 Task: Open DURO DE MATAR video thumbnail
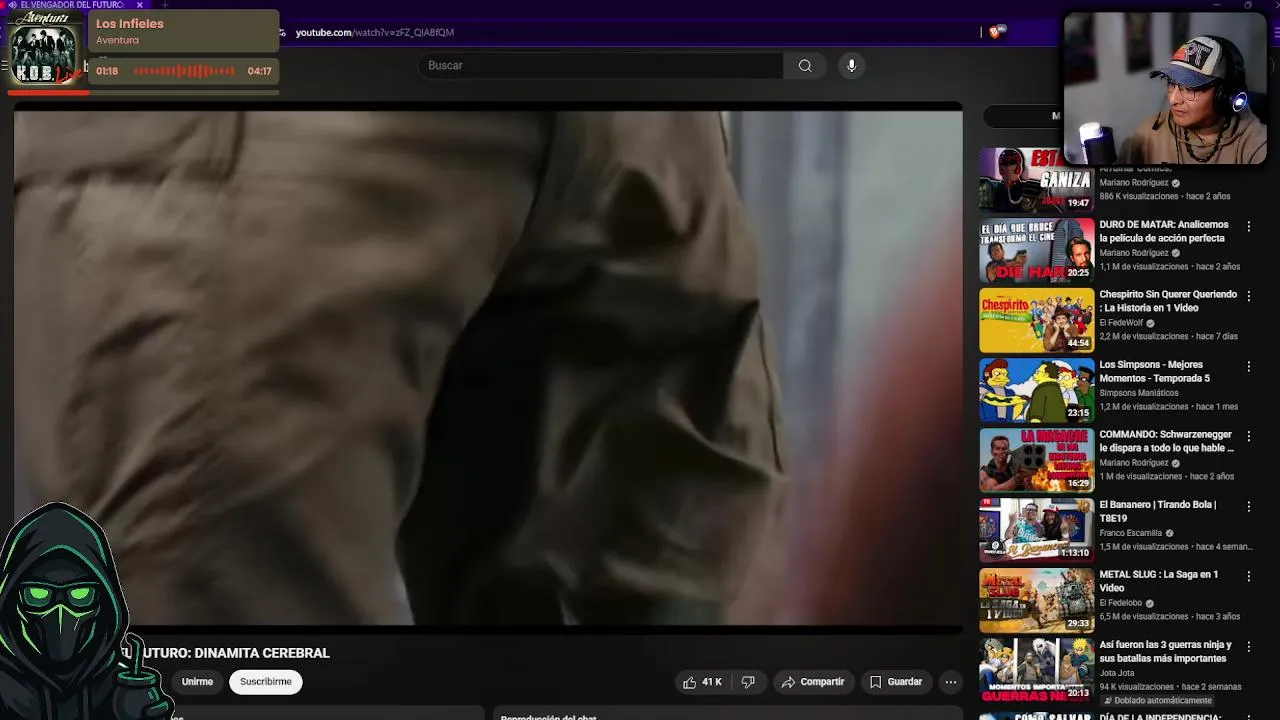tap(1036, 250)
